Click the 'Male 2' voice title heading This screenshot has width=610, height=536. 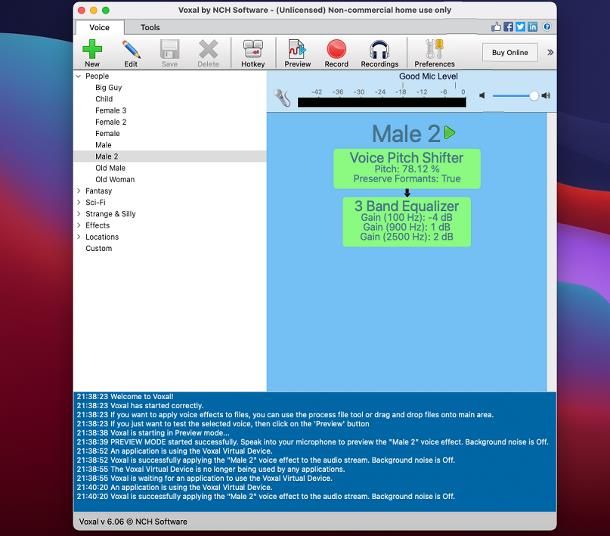point(406,133)
